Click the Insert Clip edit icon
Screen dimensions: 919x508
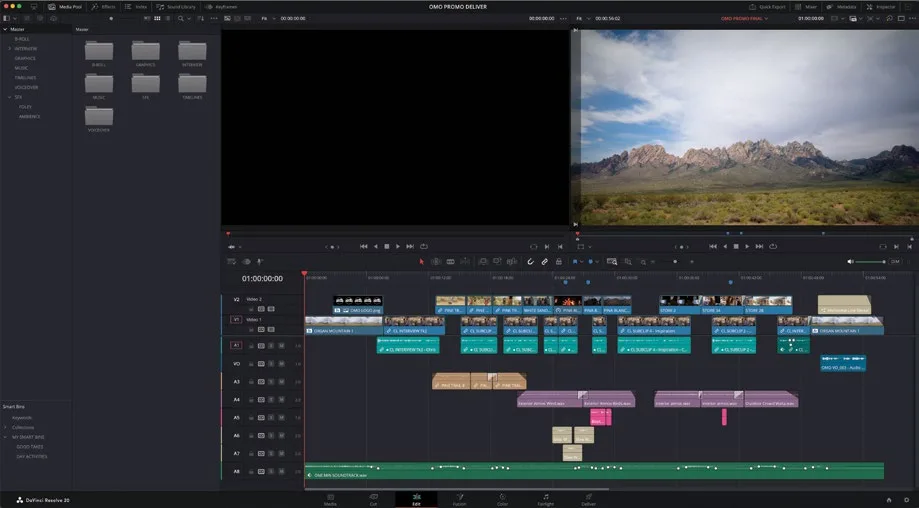tap(483, 261)
